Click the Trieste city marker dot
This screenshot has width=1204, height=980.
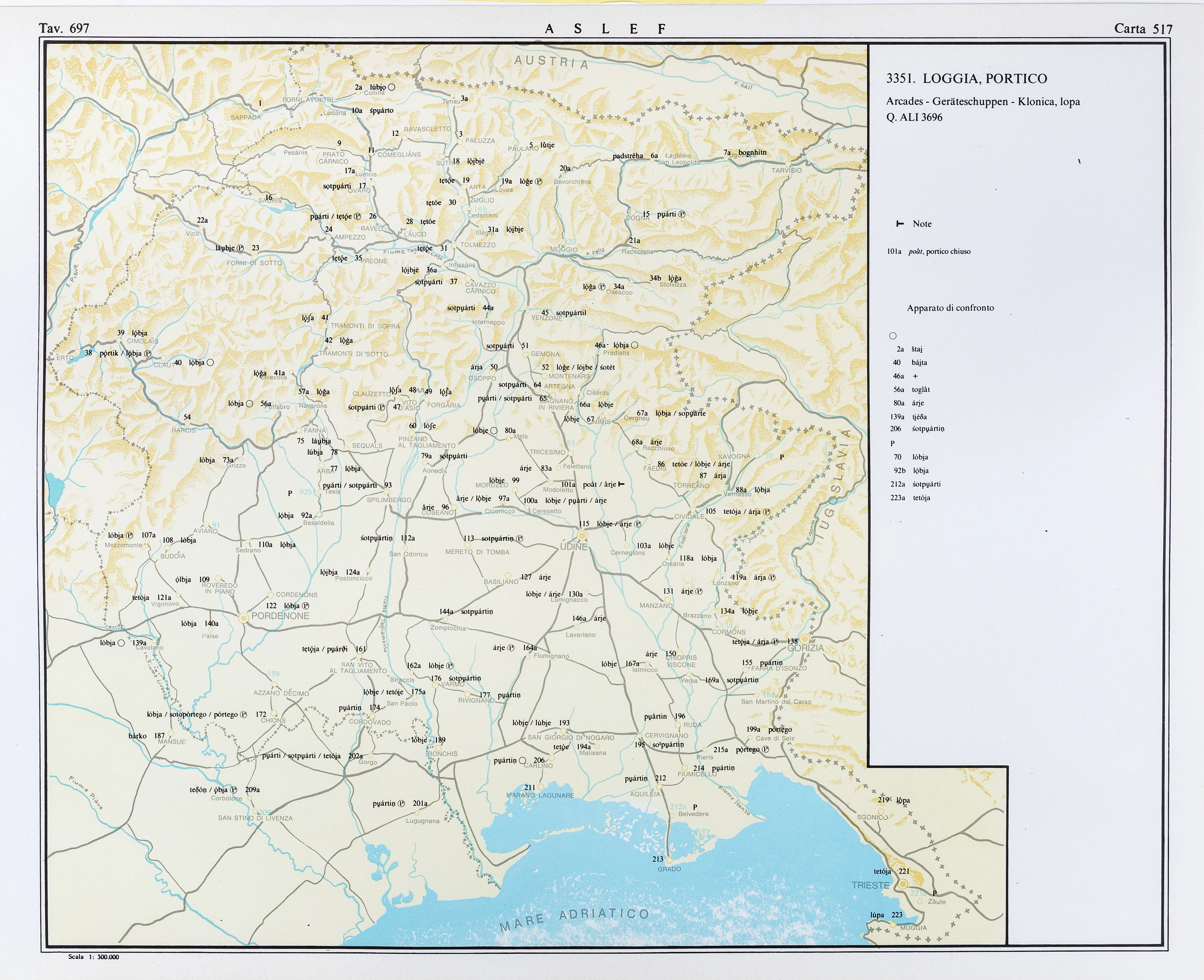(903, 884)
